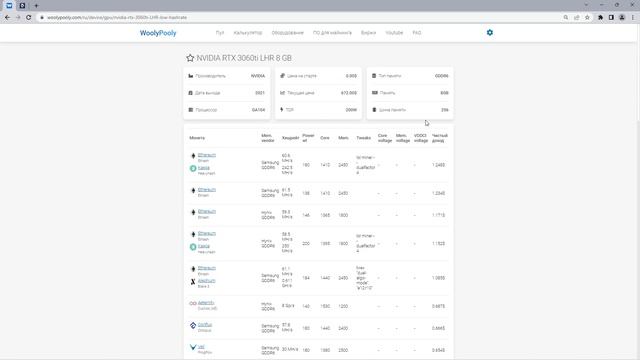Click the processor chip icon
Image resolution: width=640 pixels, height=360 pixels.
click(191, 110)
